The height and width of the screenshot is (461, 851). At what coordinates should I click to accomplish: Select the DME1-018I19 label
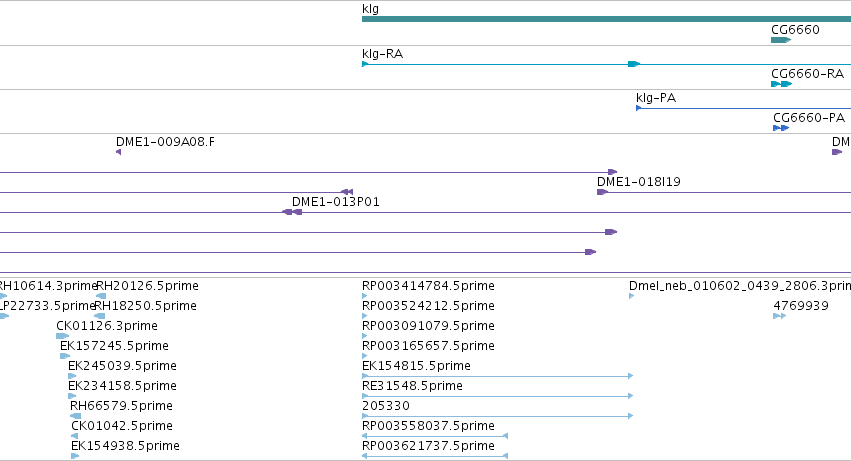click(638, 182)
